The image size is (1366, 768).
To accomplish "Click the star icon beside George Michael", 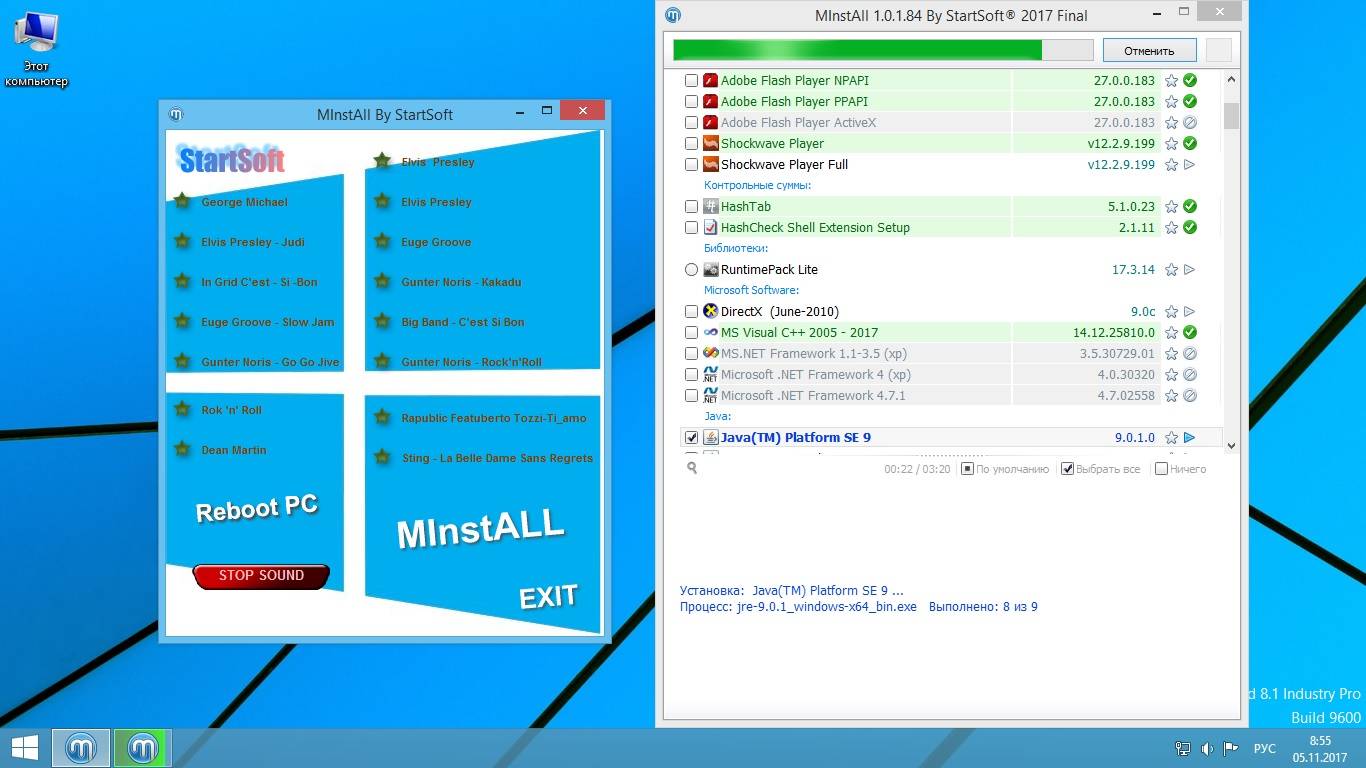I will [x=182, y=201].
